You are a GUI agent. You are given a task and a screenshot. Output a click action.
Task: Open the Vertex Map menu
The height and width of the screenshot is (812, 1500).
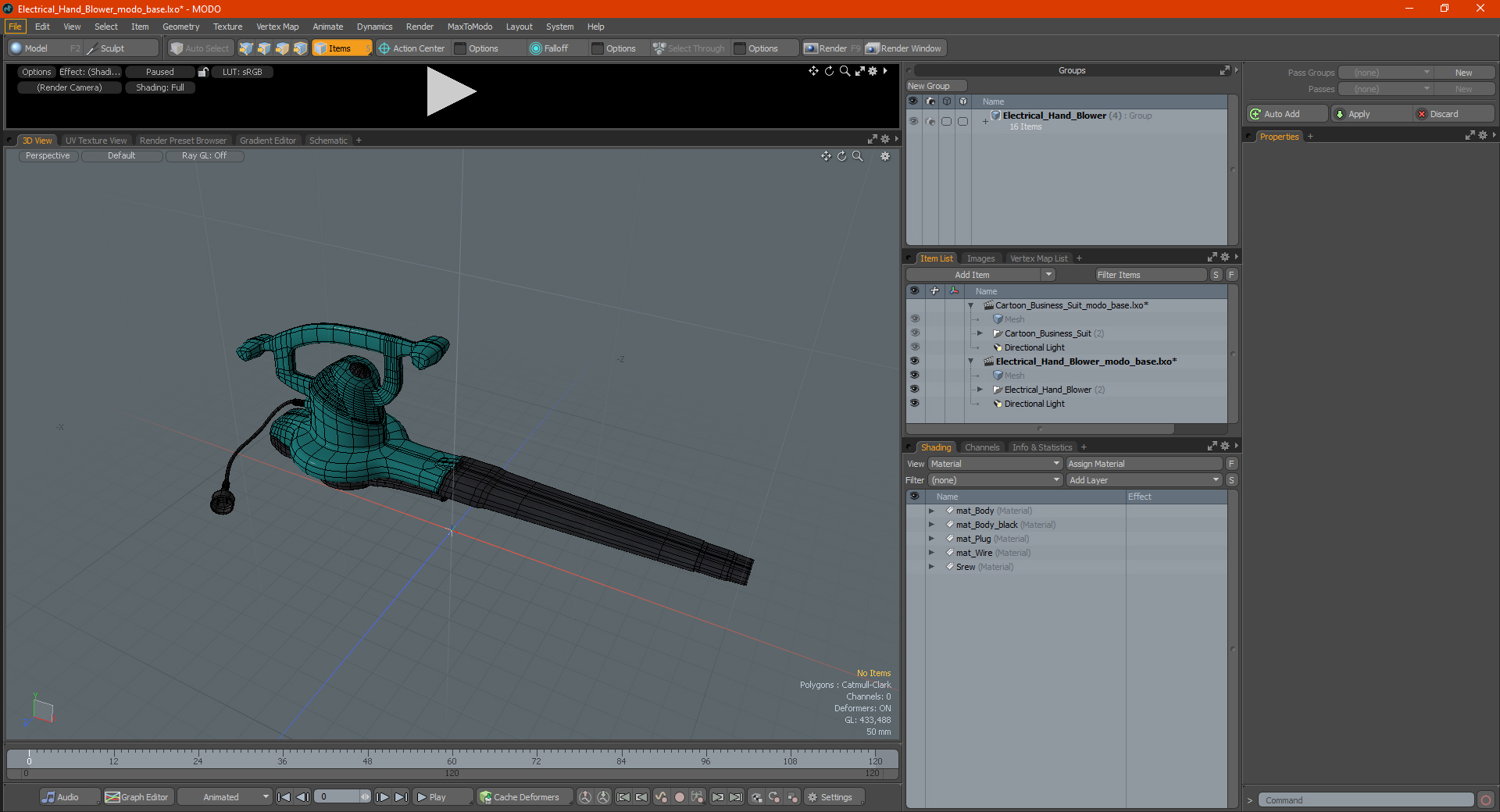tap(277, 27)
